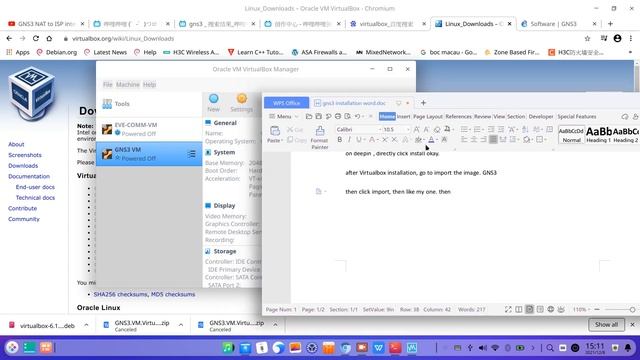Image resolution: width=640 pixels, height=360 pixels.
Task: Click the Format Painter tool
Action: 320,137
